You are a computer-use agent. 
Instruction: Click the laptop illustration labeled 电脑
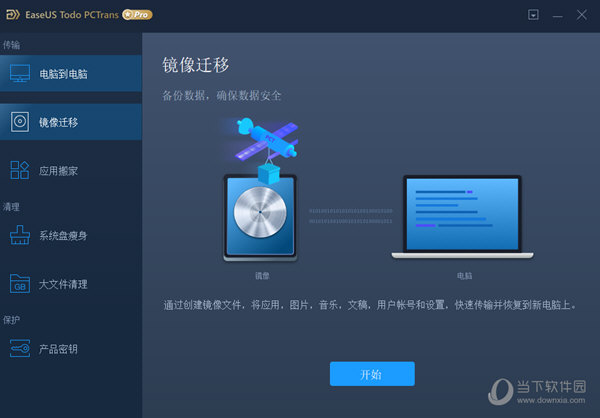pyautogui.click(x=462, y=217)
